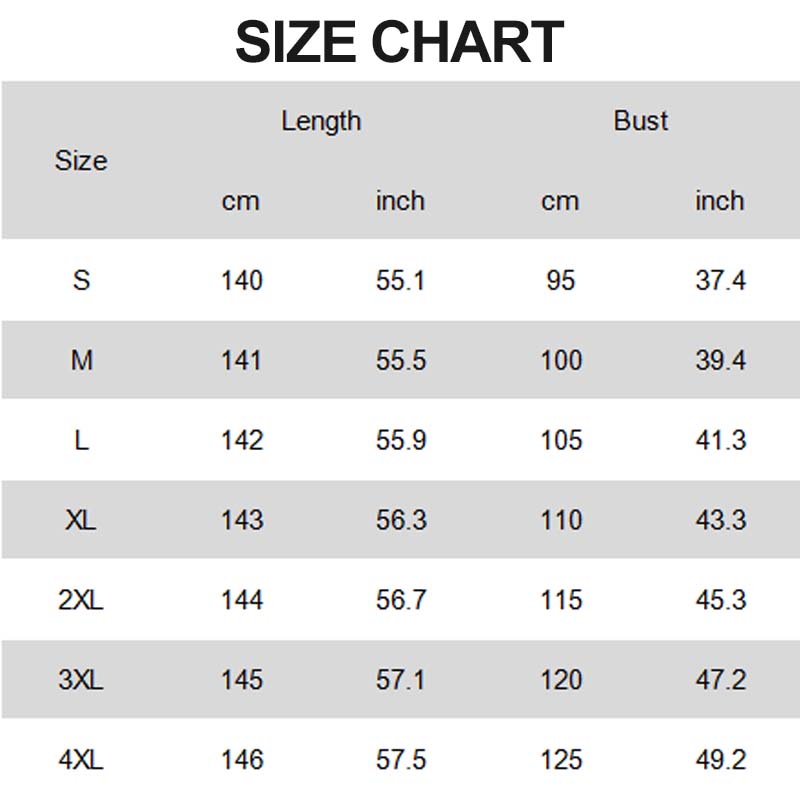Screen dimensions: 800x800
Task: Click the 2XL size row label
Action: 81,601
